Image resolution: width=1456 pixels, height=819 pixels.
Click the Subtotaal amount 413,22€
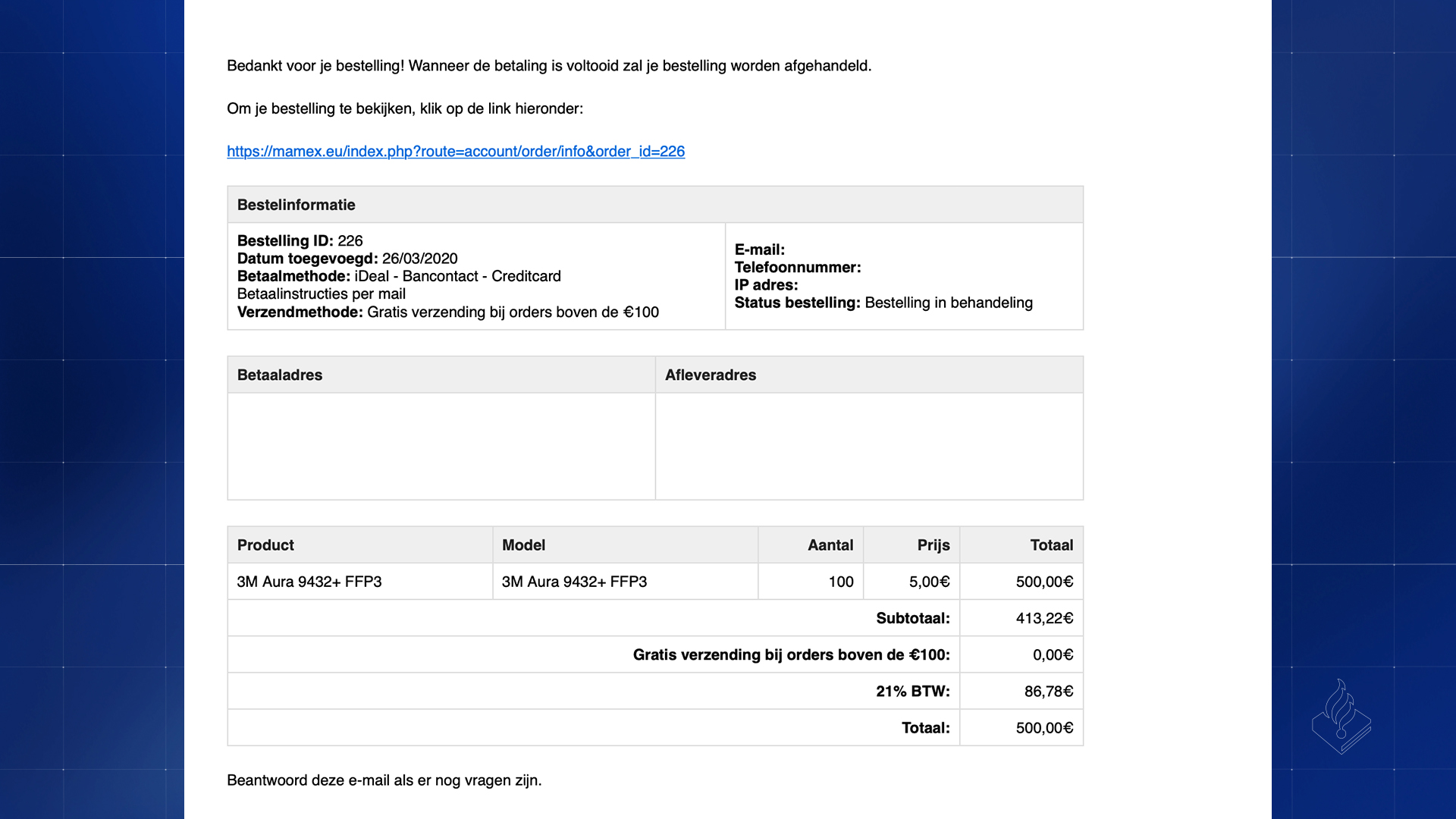[x=1044, y=618]
